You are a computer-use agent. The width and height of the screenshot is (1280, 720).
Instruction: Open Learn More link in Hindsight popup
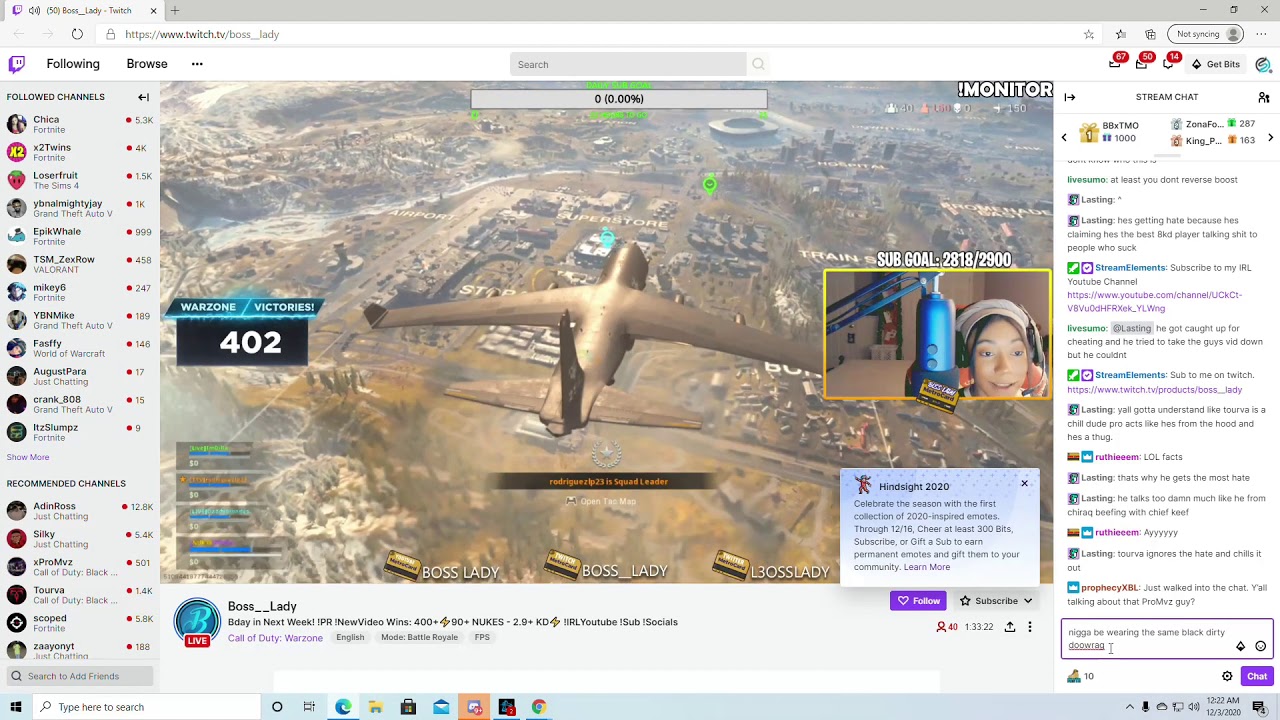pyautogui.click(x=927, y=567)
